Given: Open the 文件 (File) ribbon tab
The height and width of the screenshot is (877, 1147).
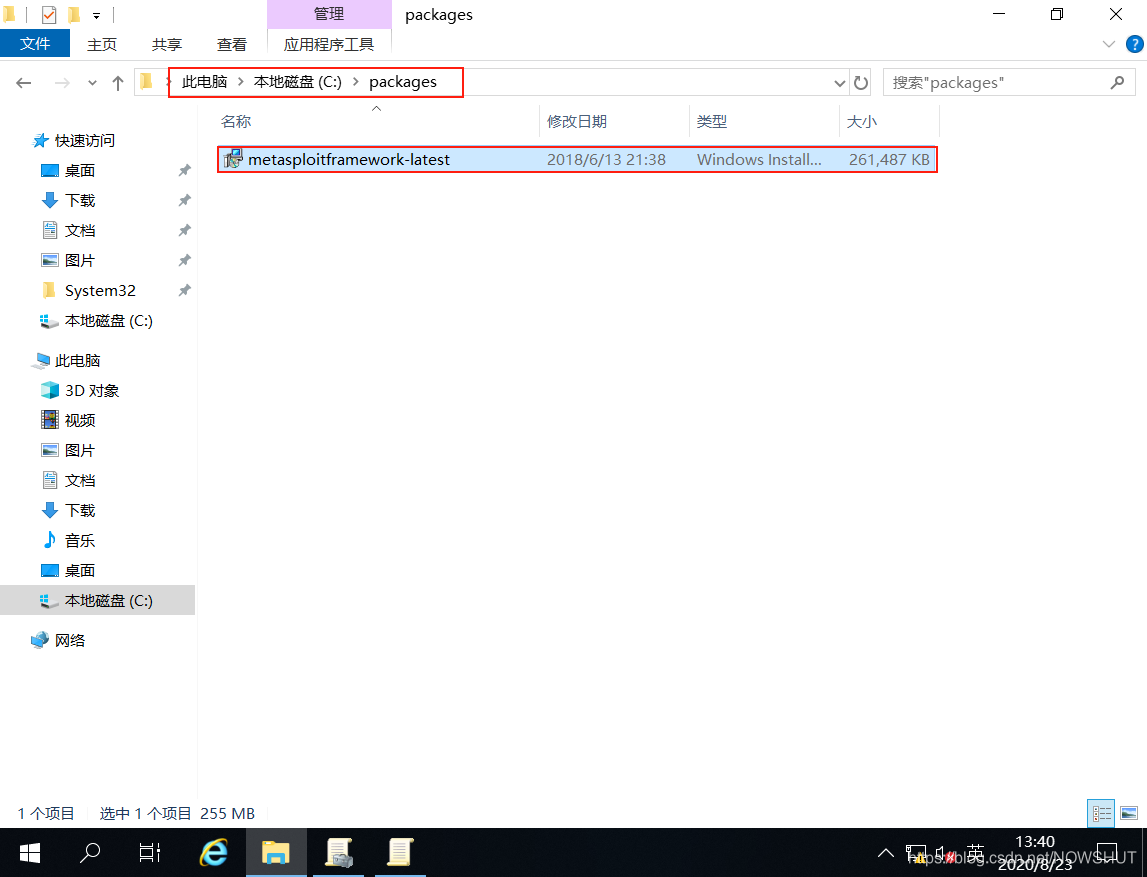Looking at the screenshot, I should click(x=35, y=44).
